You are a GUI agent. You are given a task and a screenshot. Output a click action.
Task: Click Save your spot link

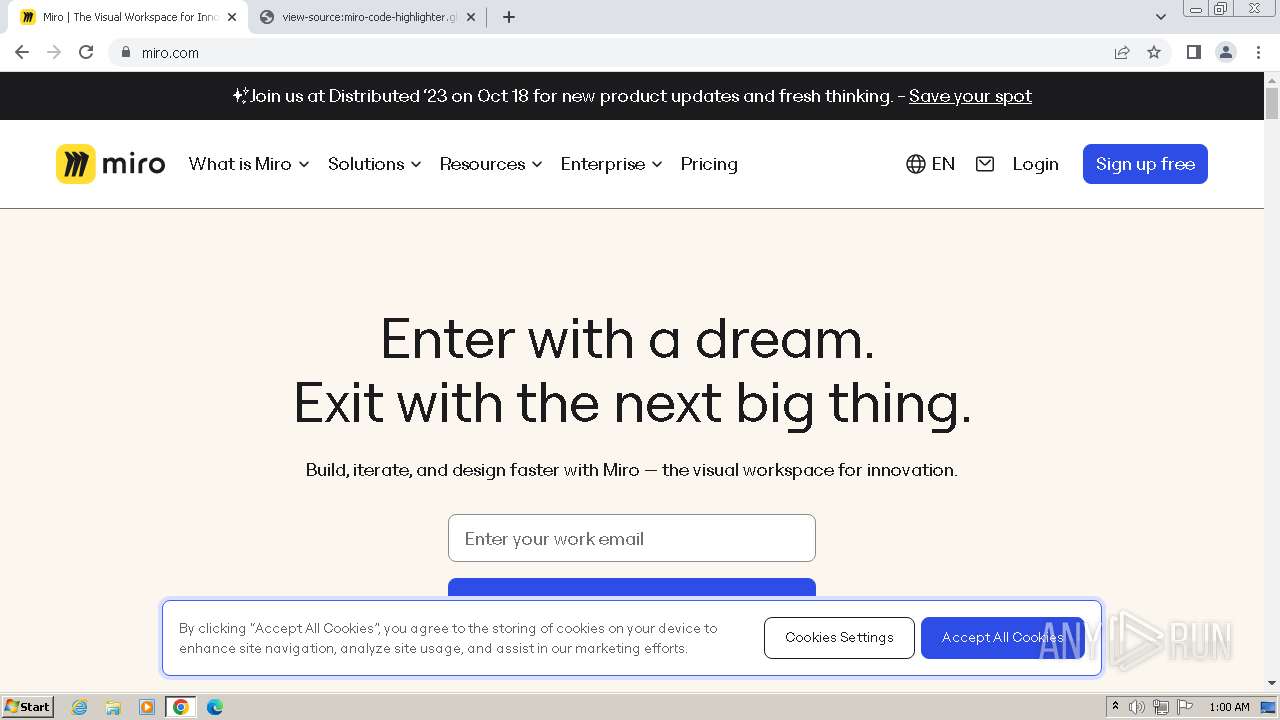970,96
